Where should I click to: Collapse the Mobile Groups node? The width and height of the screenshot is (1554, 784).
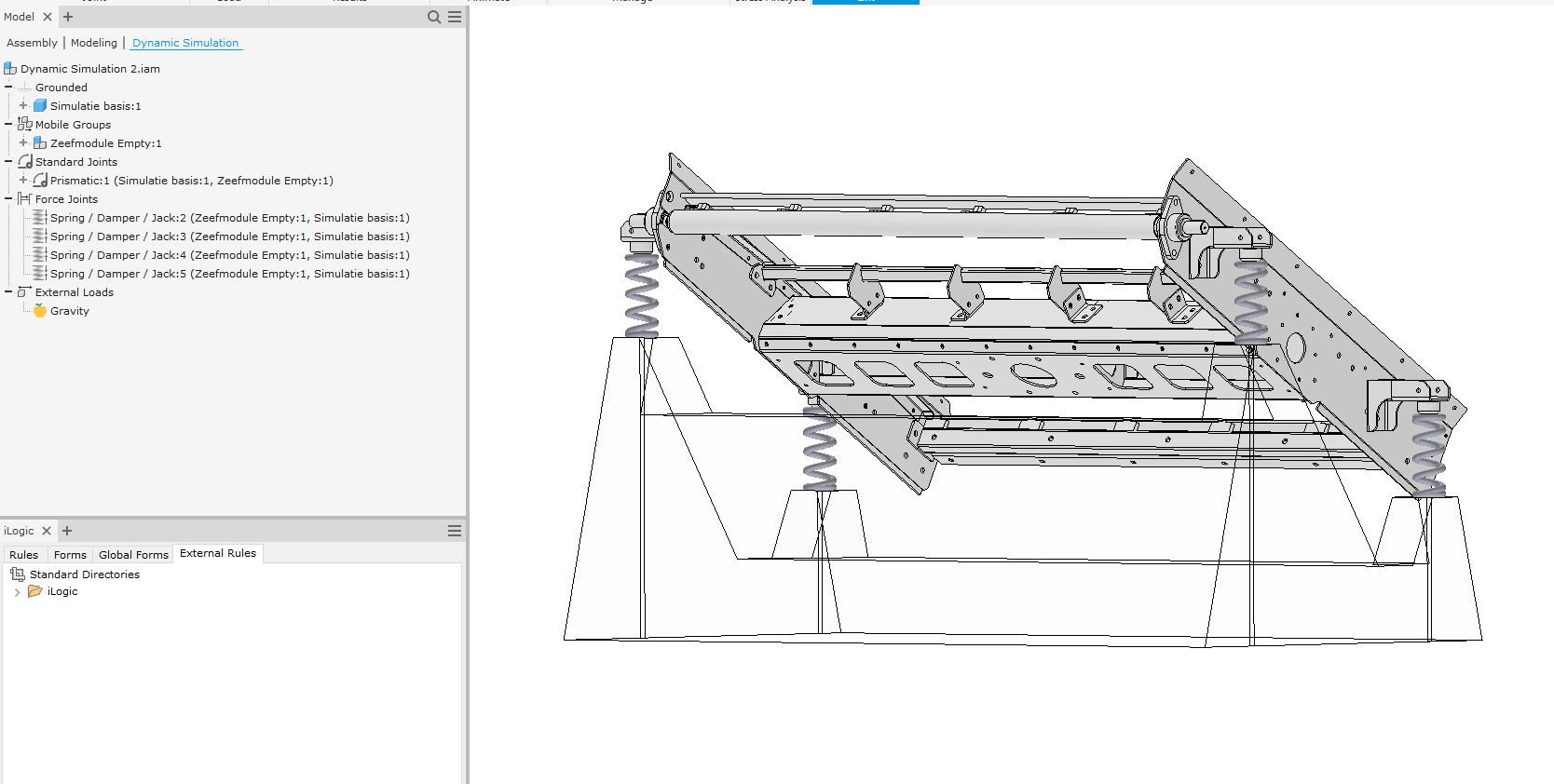click(x=8, y=124)
